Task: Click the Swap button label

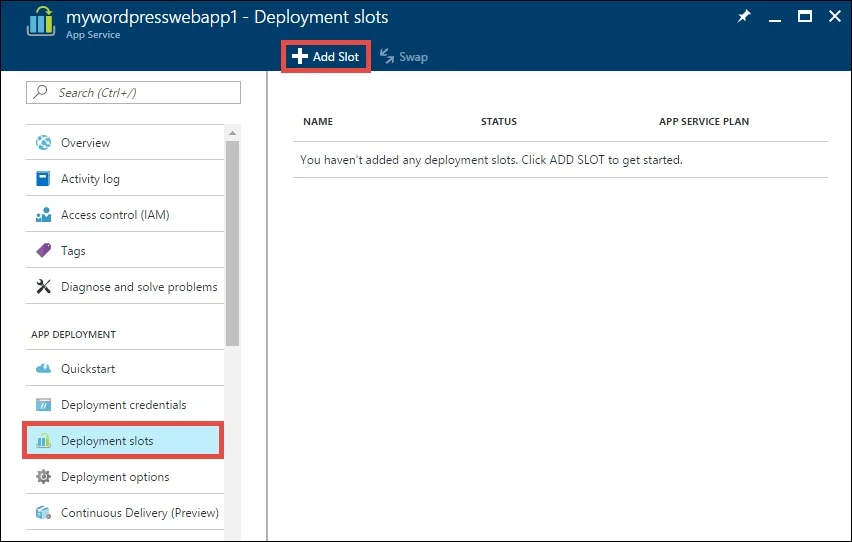Action: pos(413,57)
